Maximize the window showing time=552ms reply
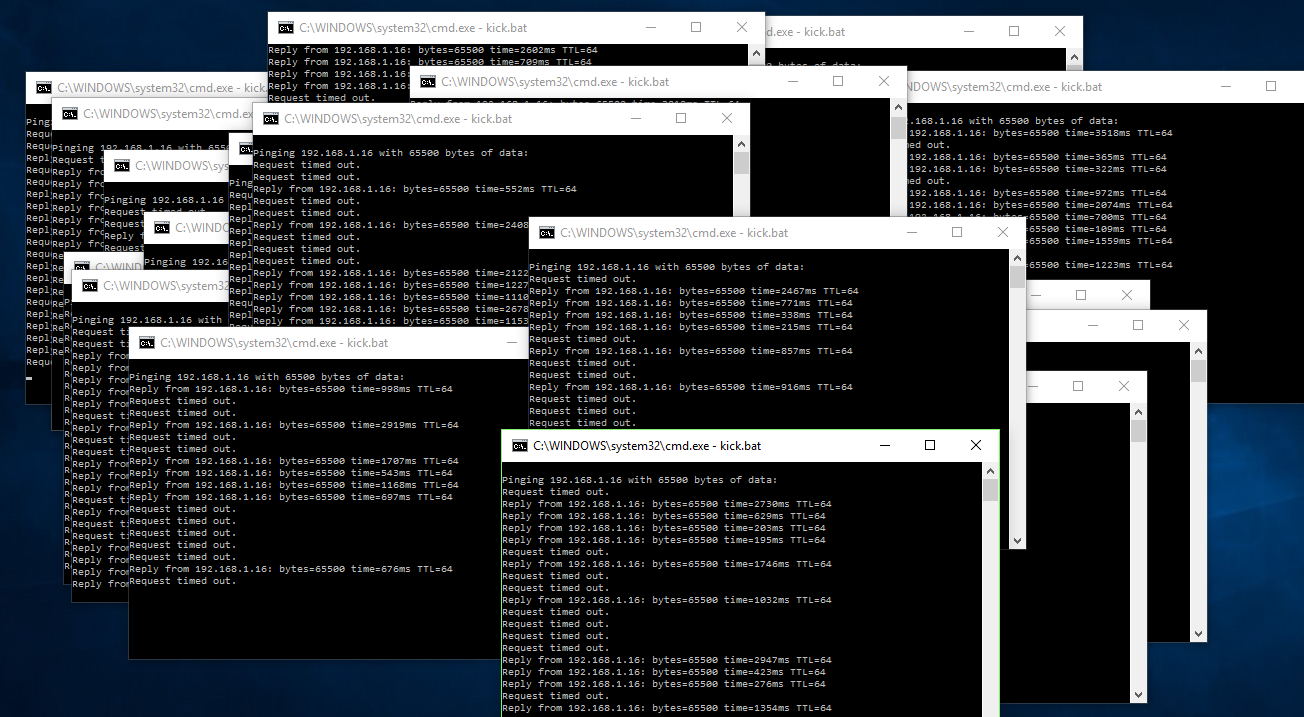This screenshot has height=717, width=1304. point(681,118)
